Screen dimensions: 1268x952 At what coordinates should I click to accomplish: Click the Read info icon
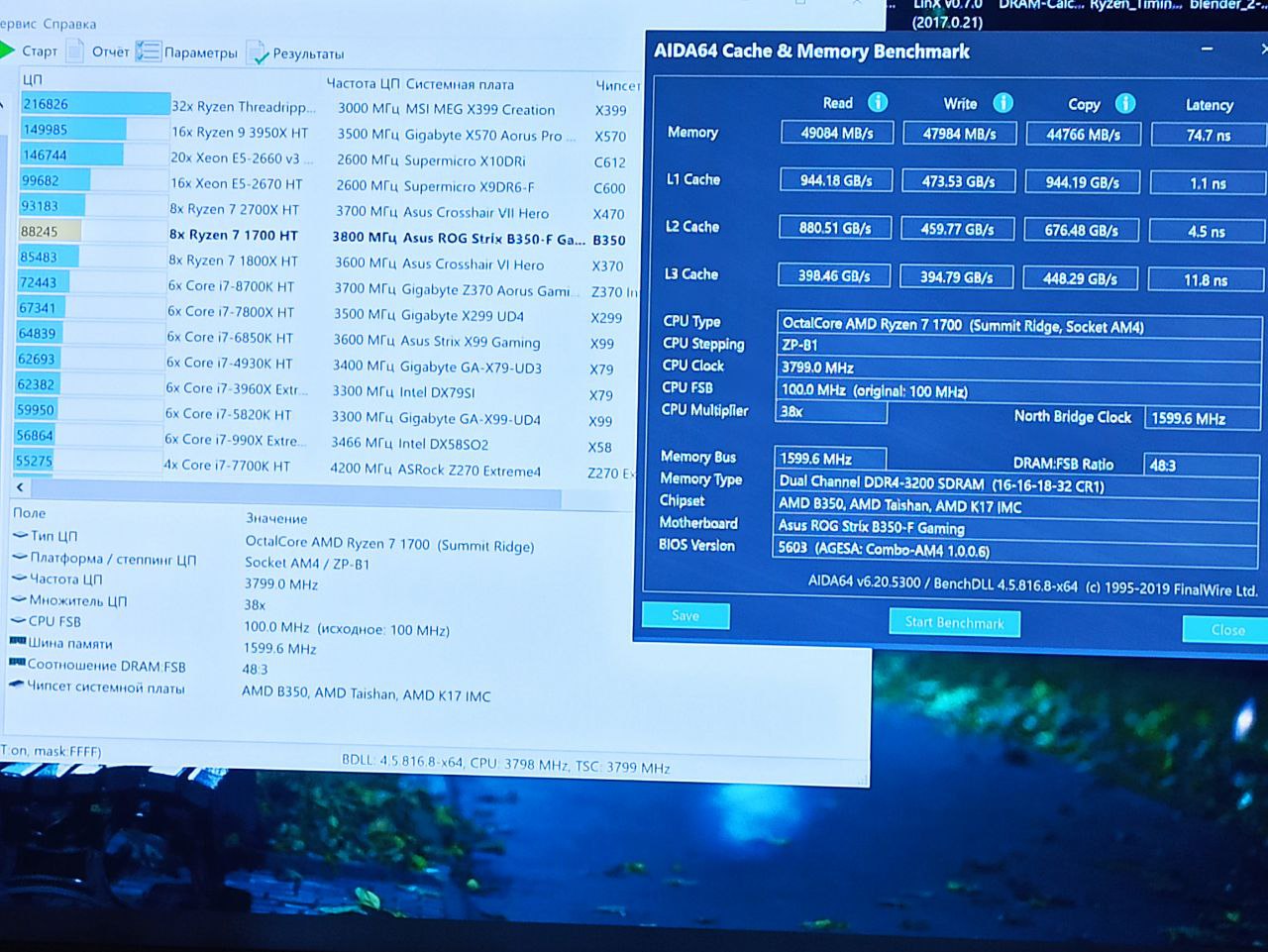[878, 102]
